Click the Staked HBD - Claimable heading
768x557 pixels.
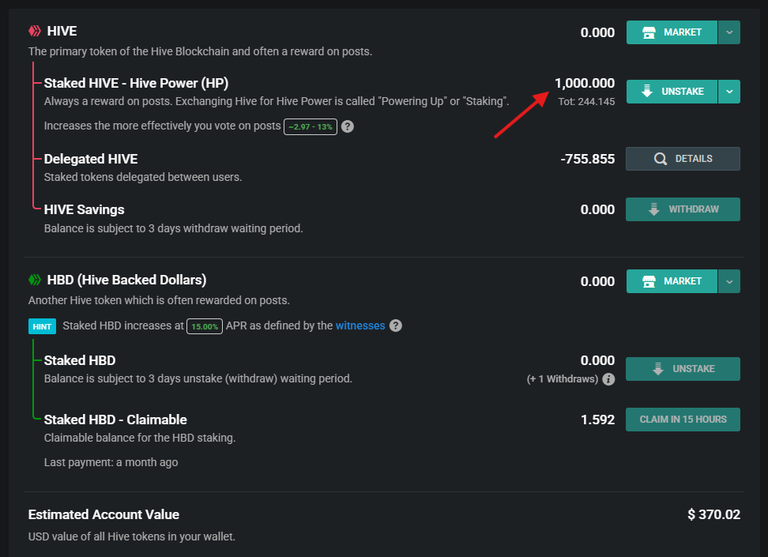116,420
